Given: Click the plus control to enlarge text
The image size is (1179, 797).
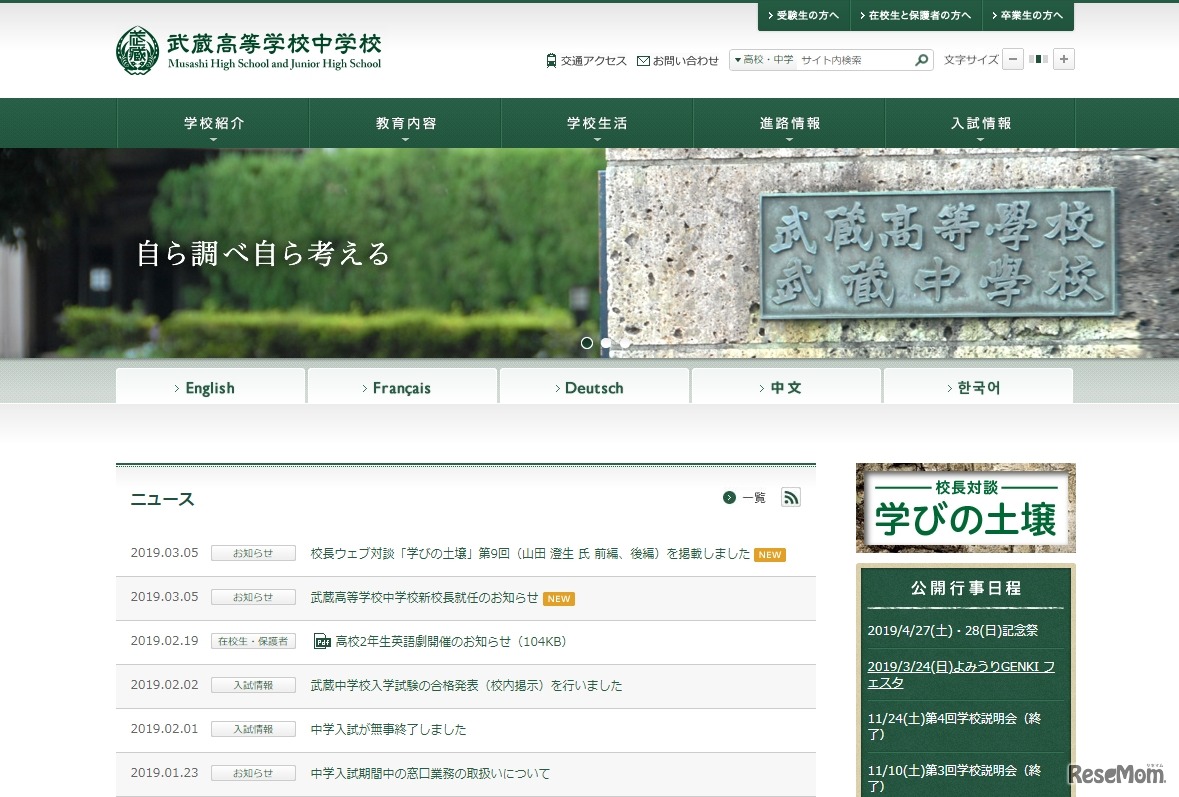Looking at the screenshot, I should pyautogui.click(x=1063, y=59).
